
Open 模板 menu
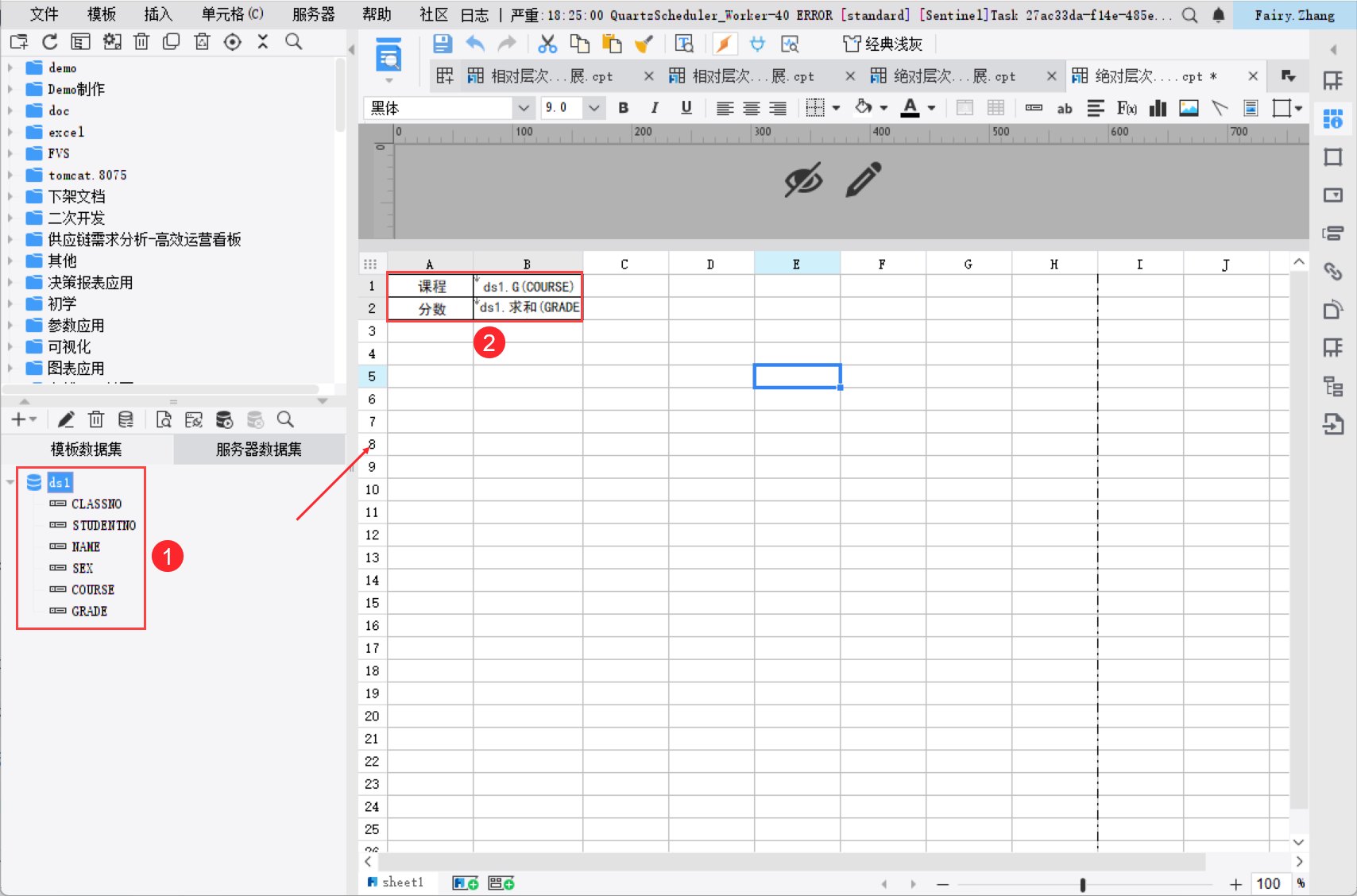[x=102, y=14]
